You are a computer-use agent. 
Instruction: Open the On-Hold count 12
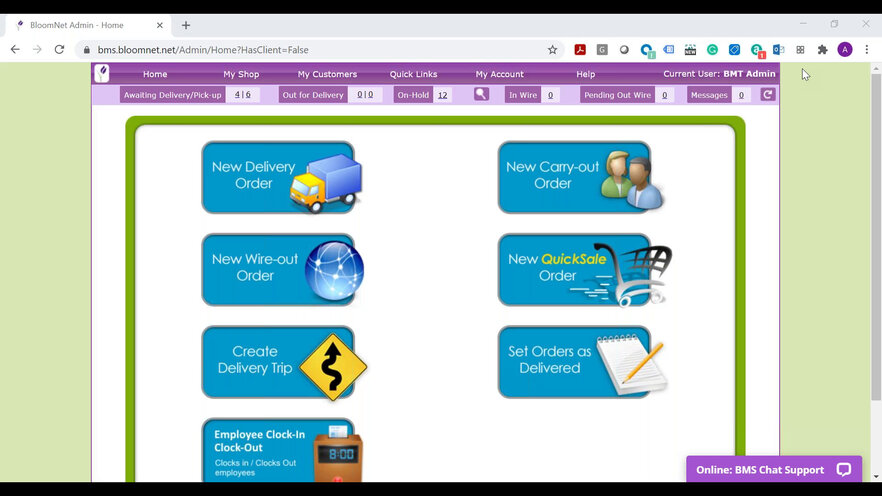pyautogui.click(x=443, y=95)
